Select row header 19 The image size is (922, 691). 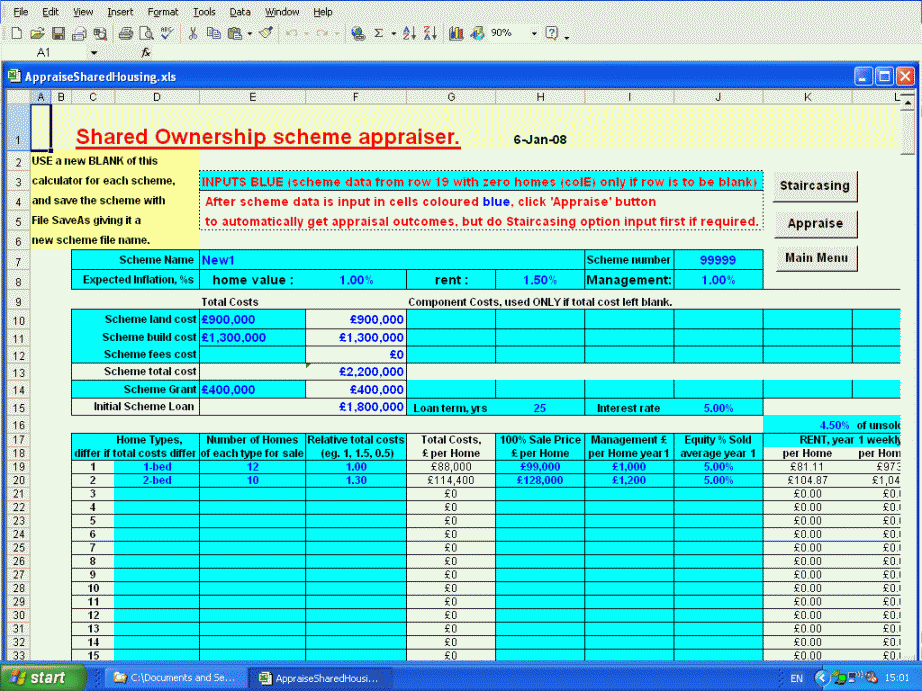pos(18,467)
